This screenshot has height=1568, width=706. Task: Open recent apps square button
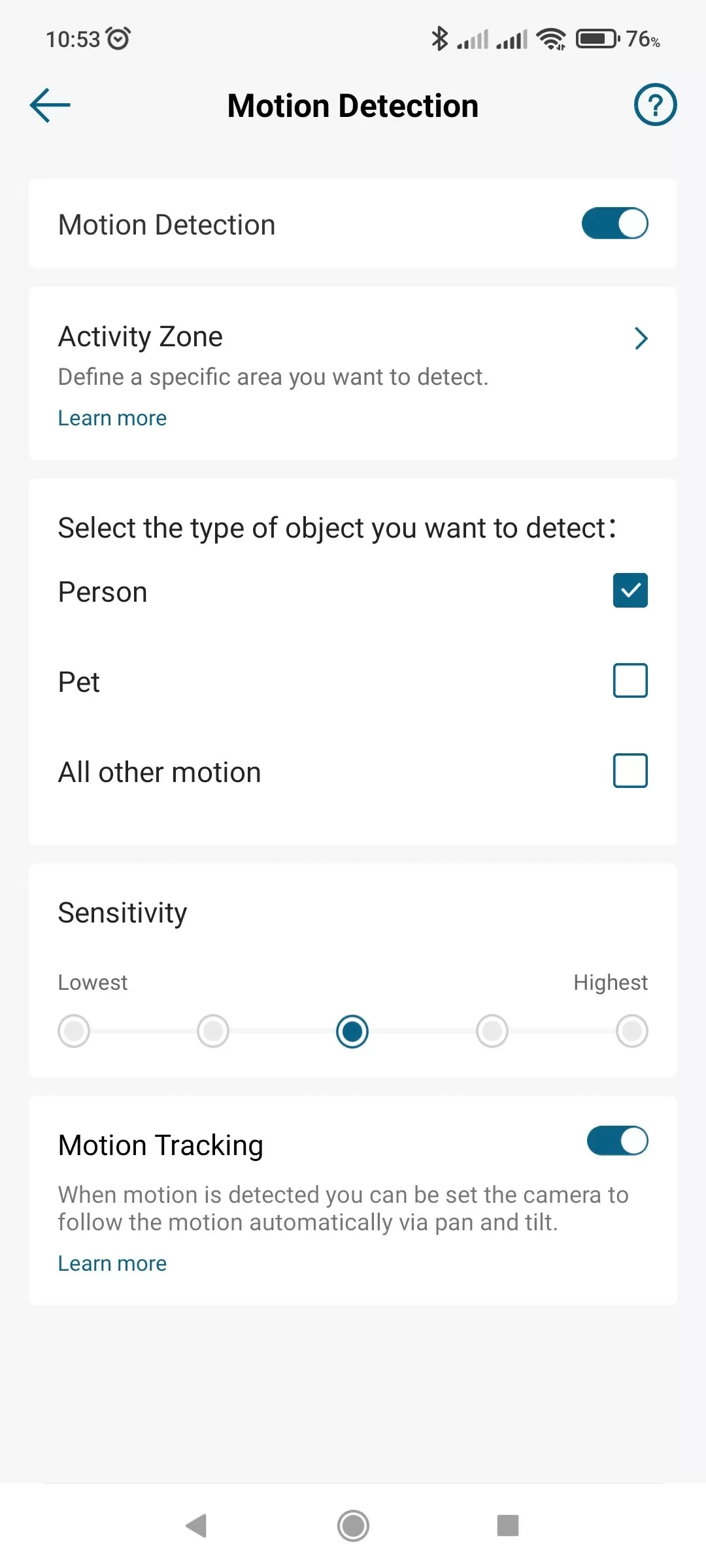(x=507, y=1526)
